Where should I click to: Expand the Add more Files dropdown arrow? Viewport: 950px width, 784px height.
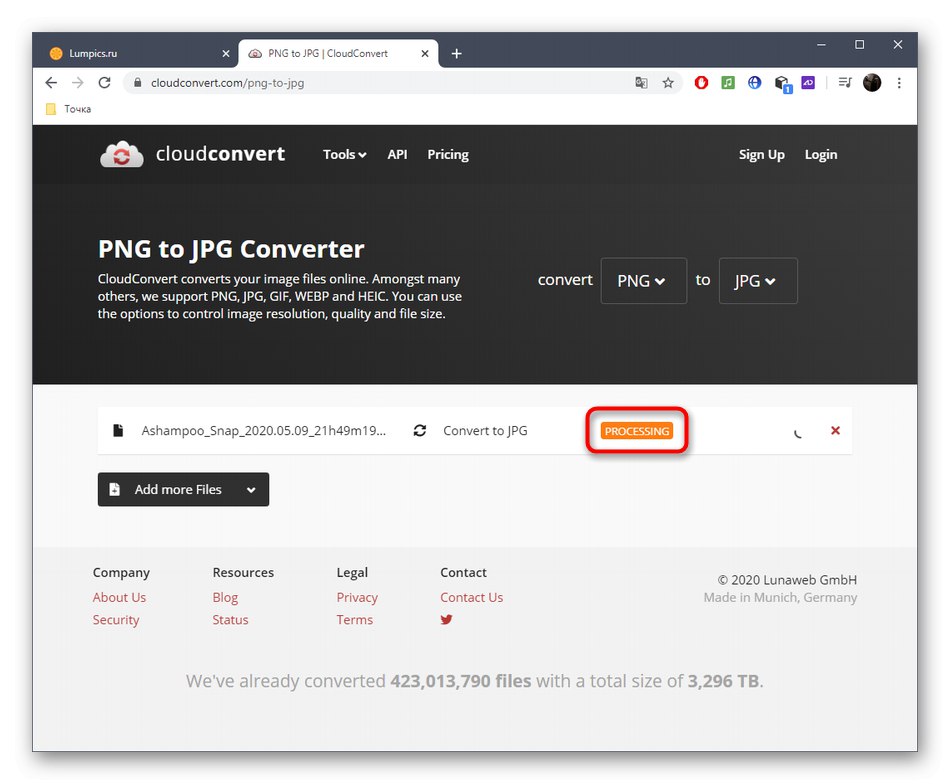(x=251, y=490)
